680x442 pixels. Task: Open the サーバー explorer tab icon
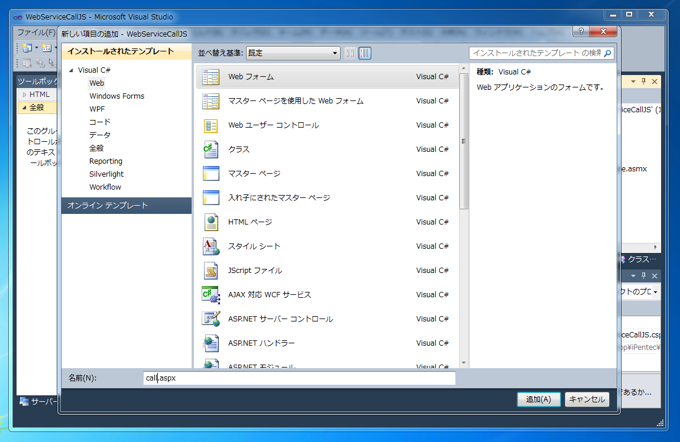click(24, 402)
